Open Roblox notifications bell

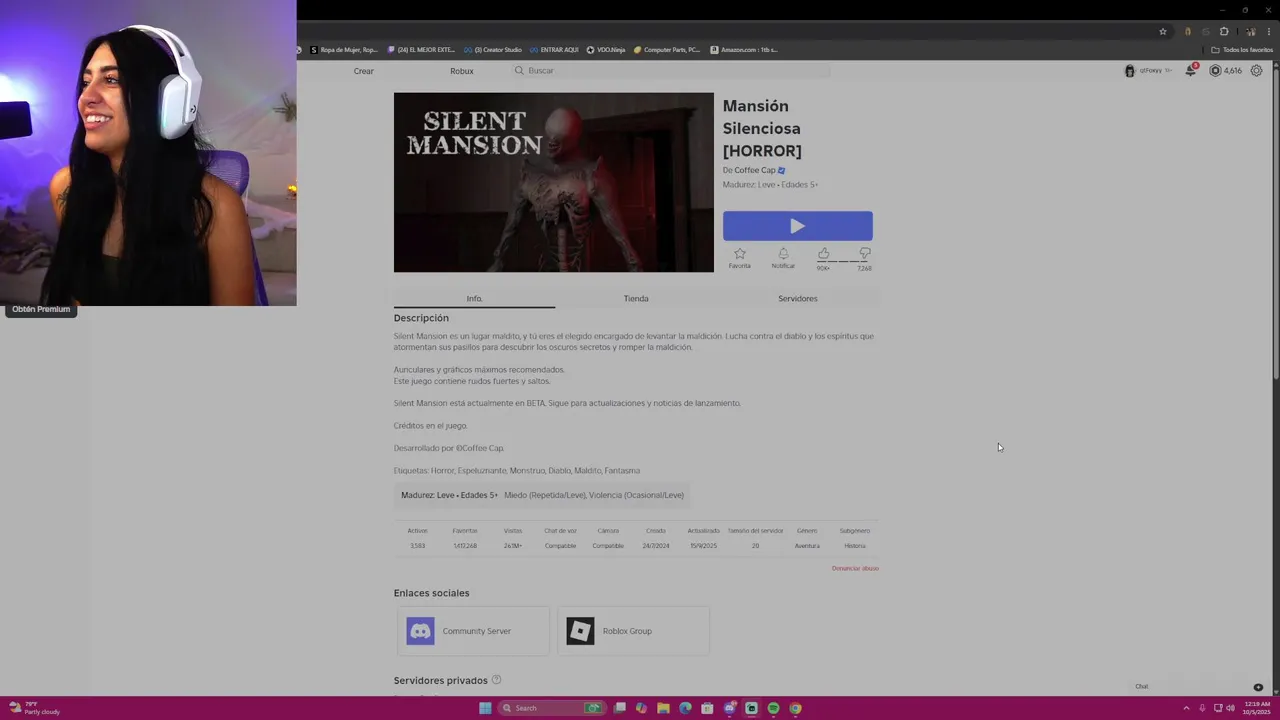coord(1190,71)
